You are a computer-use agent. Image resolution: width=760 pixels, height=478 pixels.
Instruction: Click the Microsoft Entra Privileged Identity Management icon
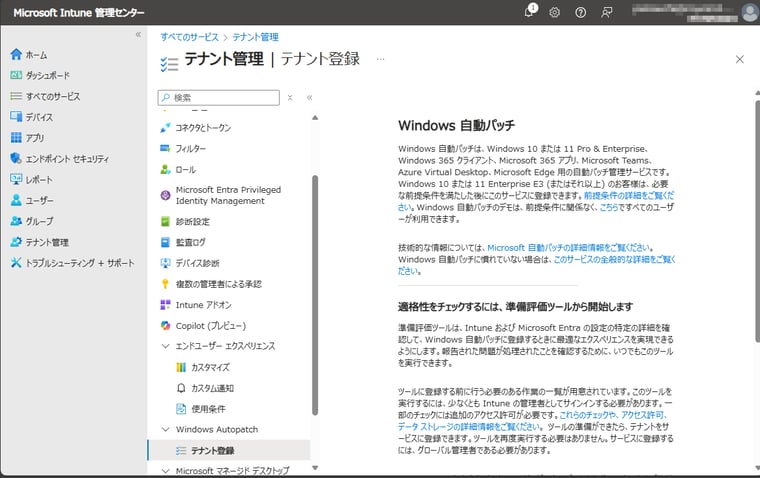coord(165,195)
